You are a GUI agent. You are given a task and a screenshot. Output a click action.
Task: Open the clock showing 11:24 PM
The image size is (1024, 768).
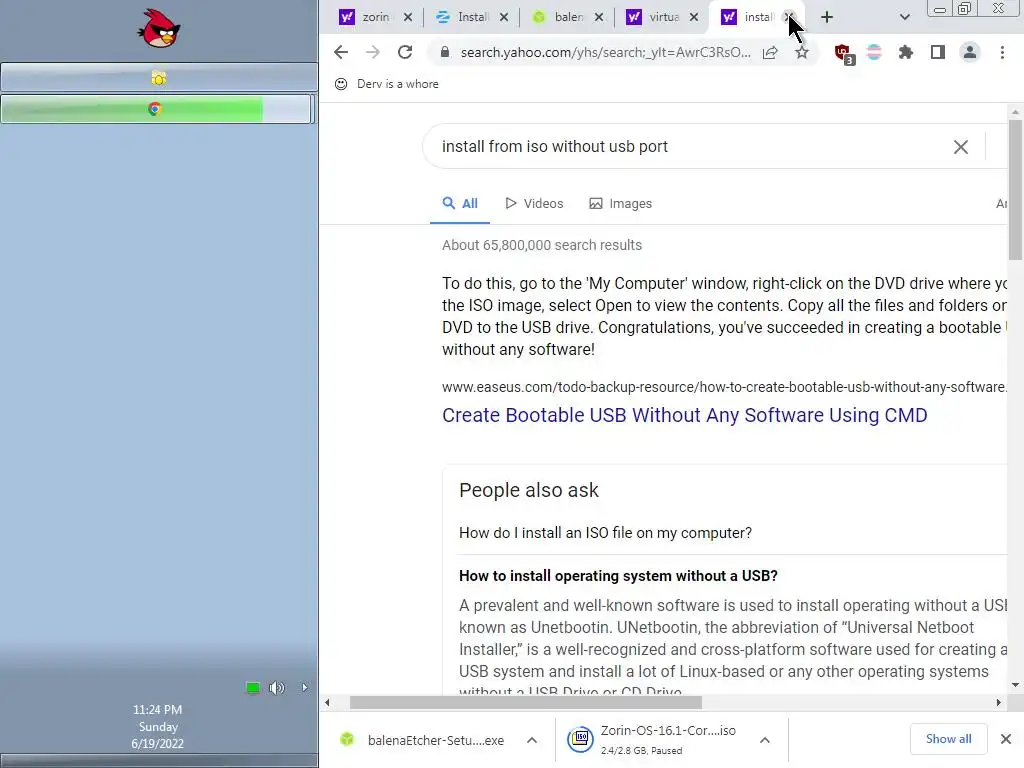[x=157, y=726]
